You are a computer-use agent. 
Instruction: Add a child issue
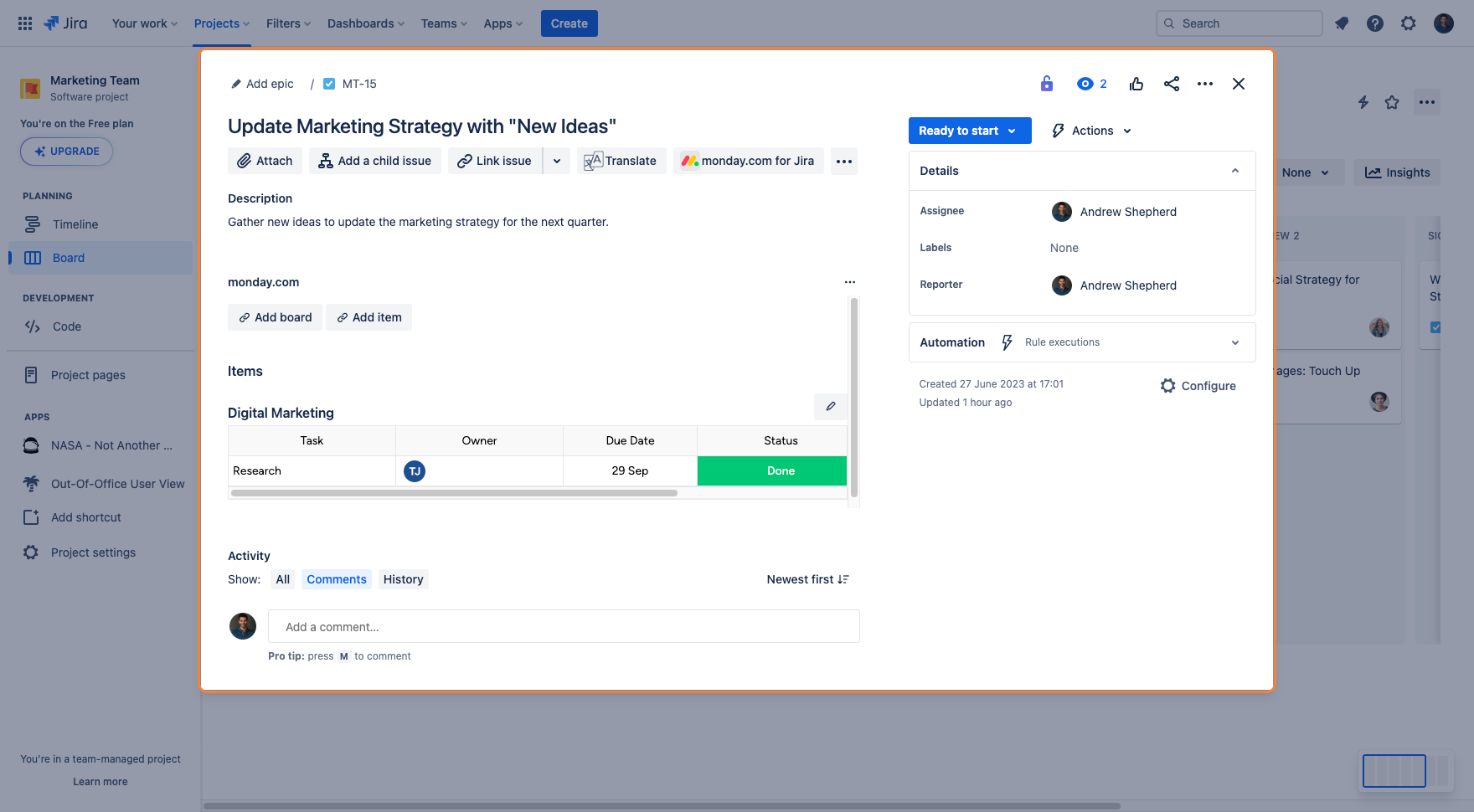tap(375, 161)
